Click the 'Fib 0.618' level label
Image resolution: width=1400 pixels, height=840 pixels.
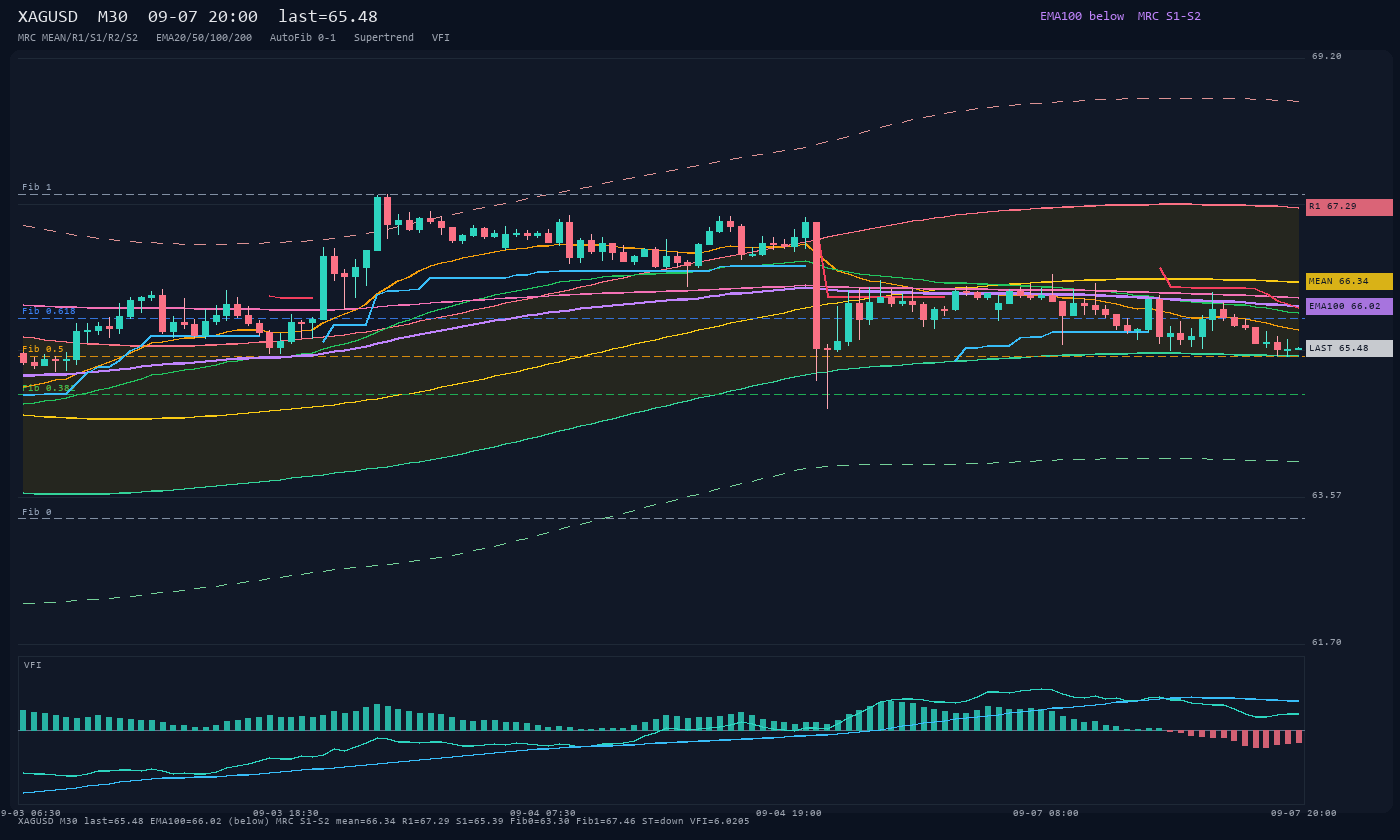(49, 311)
